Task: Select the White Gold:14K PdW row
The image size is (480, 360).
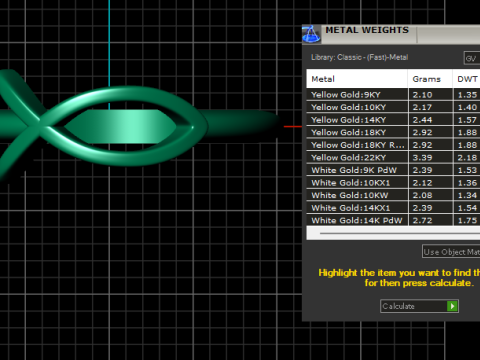Action: [393, 220]
